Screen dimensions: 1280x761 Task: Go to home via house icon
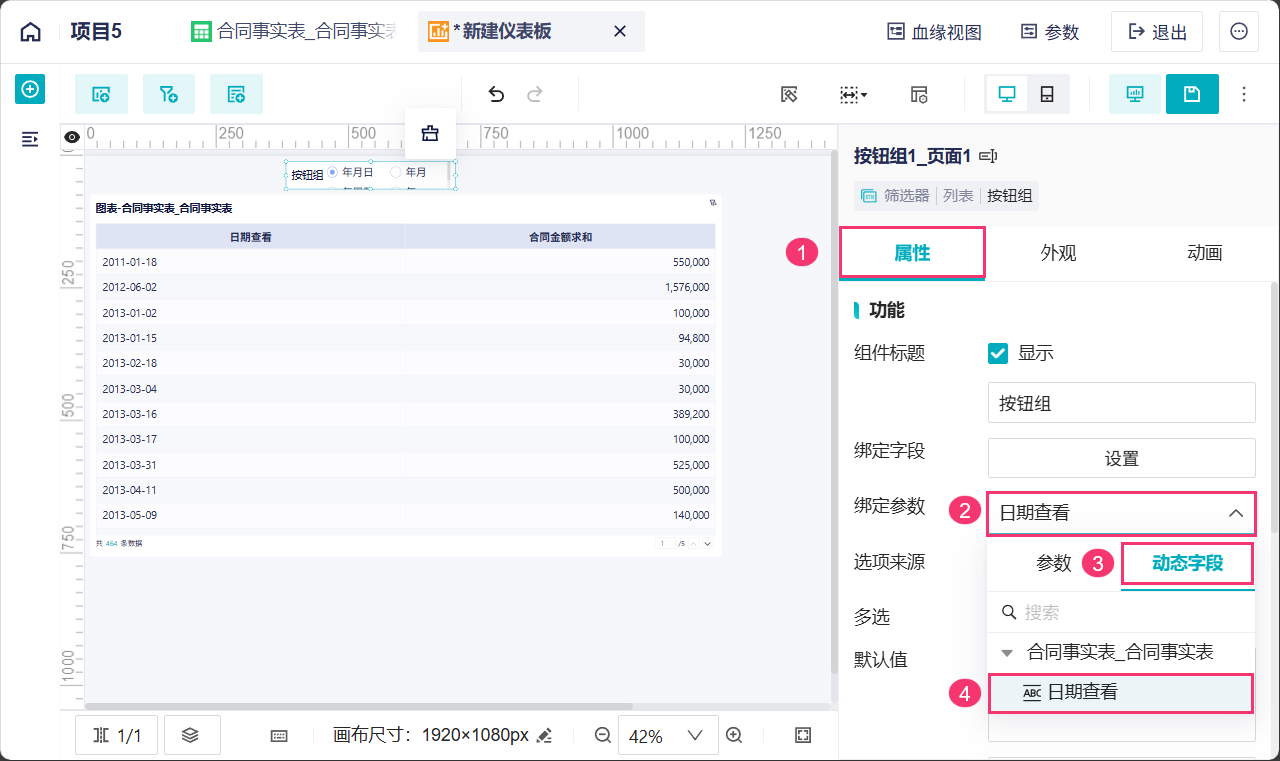click(x=31, y=32)
